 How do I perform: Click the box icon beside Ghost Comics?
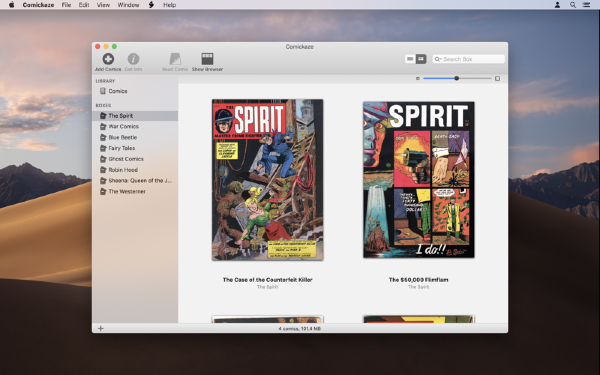(x=103, y=159)
